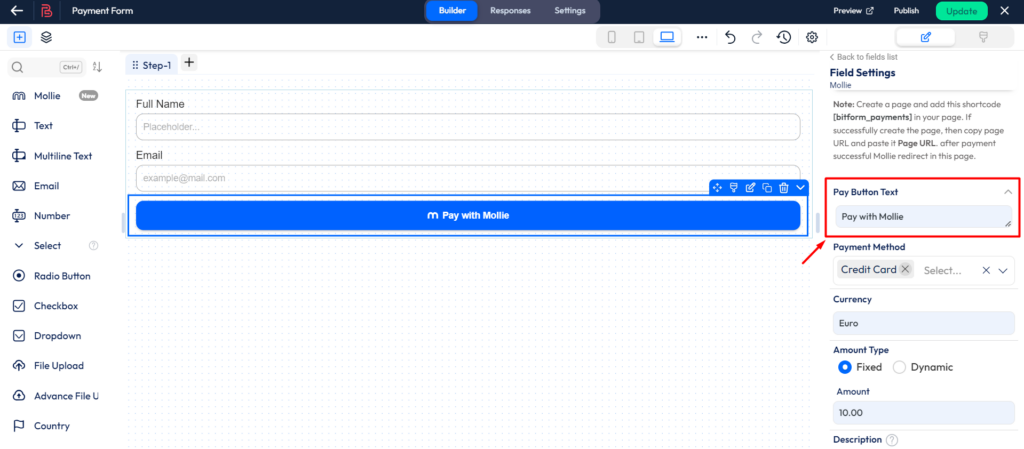The height and width of the screenshot is (449, 1024).
Task: Expand the Select field group
Action: pos(47,246)
